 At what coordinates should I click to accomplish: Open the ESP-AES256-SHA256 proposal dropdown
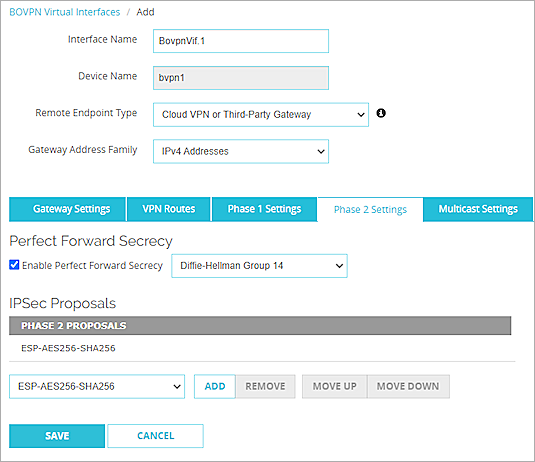(x=97, y=387)
